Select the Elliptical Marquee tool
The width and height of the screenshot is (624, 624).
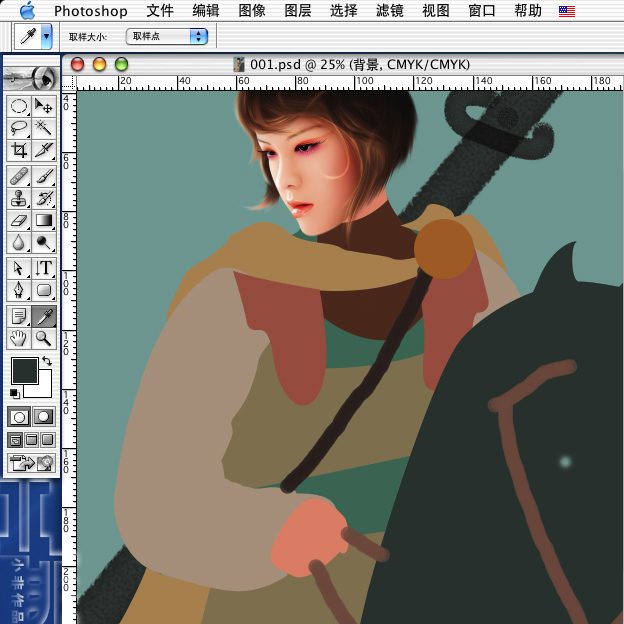[19, 106]
